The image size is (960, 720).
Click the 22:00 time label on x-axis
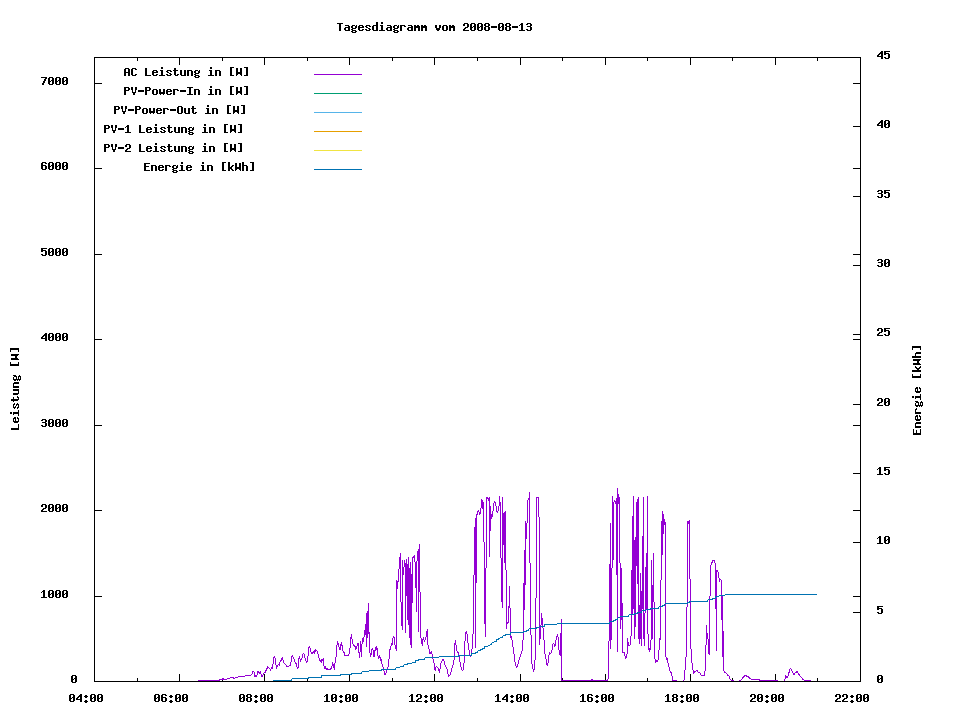pyautogui.click(x=851, y=698)
